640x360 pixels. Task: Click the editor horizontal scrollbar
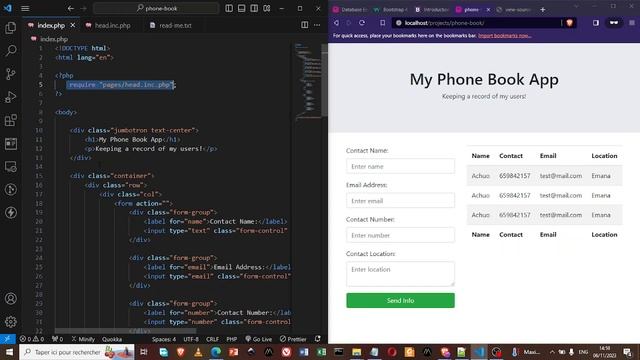tap(125, 331)
